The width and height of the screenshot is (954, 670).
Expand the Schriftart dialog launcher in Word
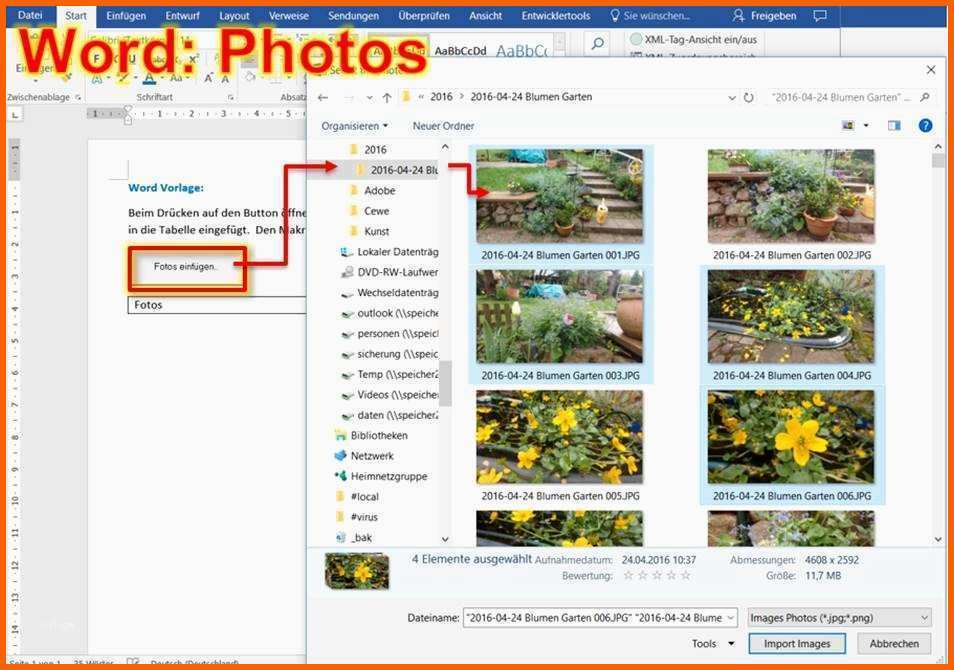(231, 97)
